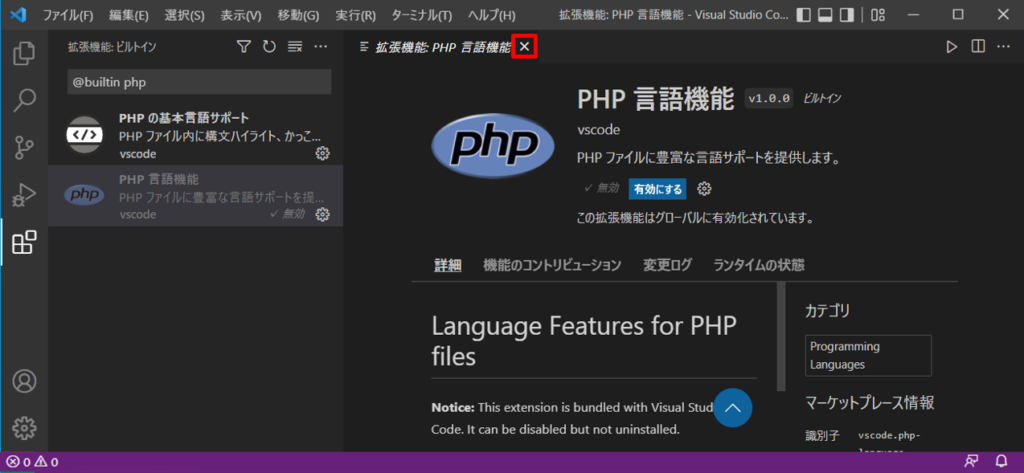This screenshot has width=1024, height=473.
Task: Open the 移動(G) menu
Action: click(298, 14)
